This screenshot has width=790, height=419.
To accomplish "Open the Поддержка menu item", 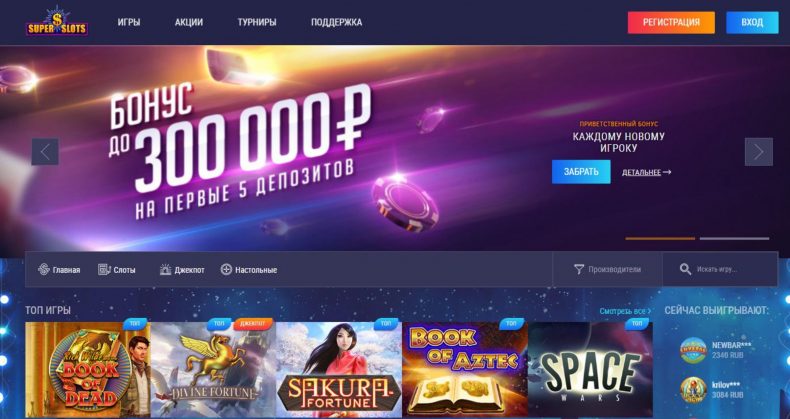I will pos(337,22).
